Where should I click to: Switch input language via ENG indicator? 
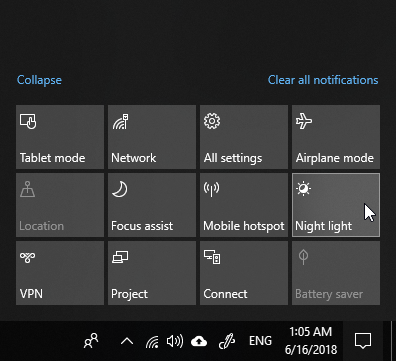(x=260, y=341)
